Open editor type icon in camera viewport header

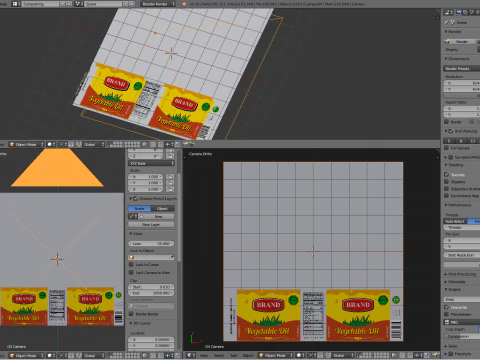[191, 355]
